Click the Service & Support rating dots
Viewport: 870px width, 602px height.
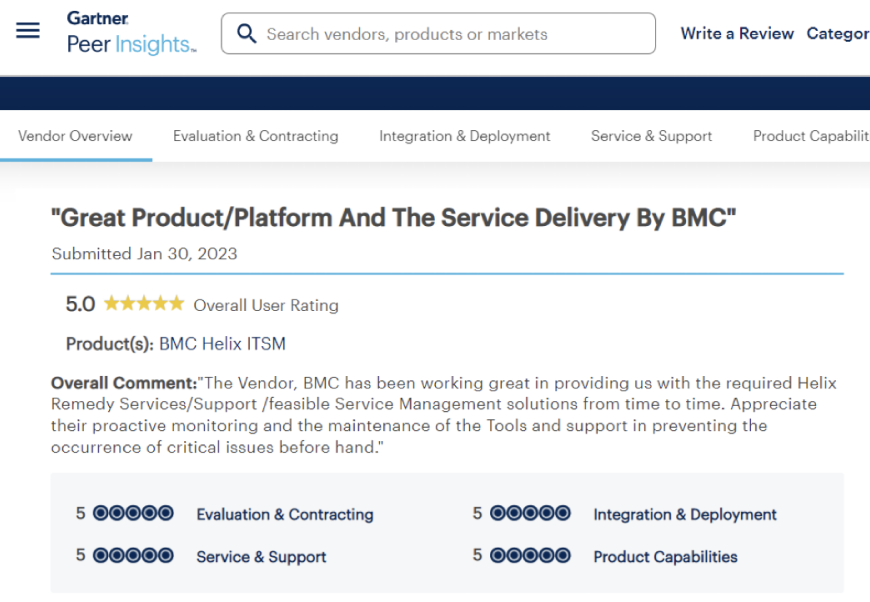coord(133,555)
